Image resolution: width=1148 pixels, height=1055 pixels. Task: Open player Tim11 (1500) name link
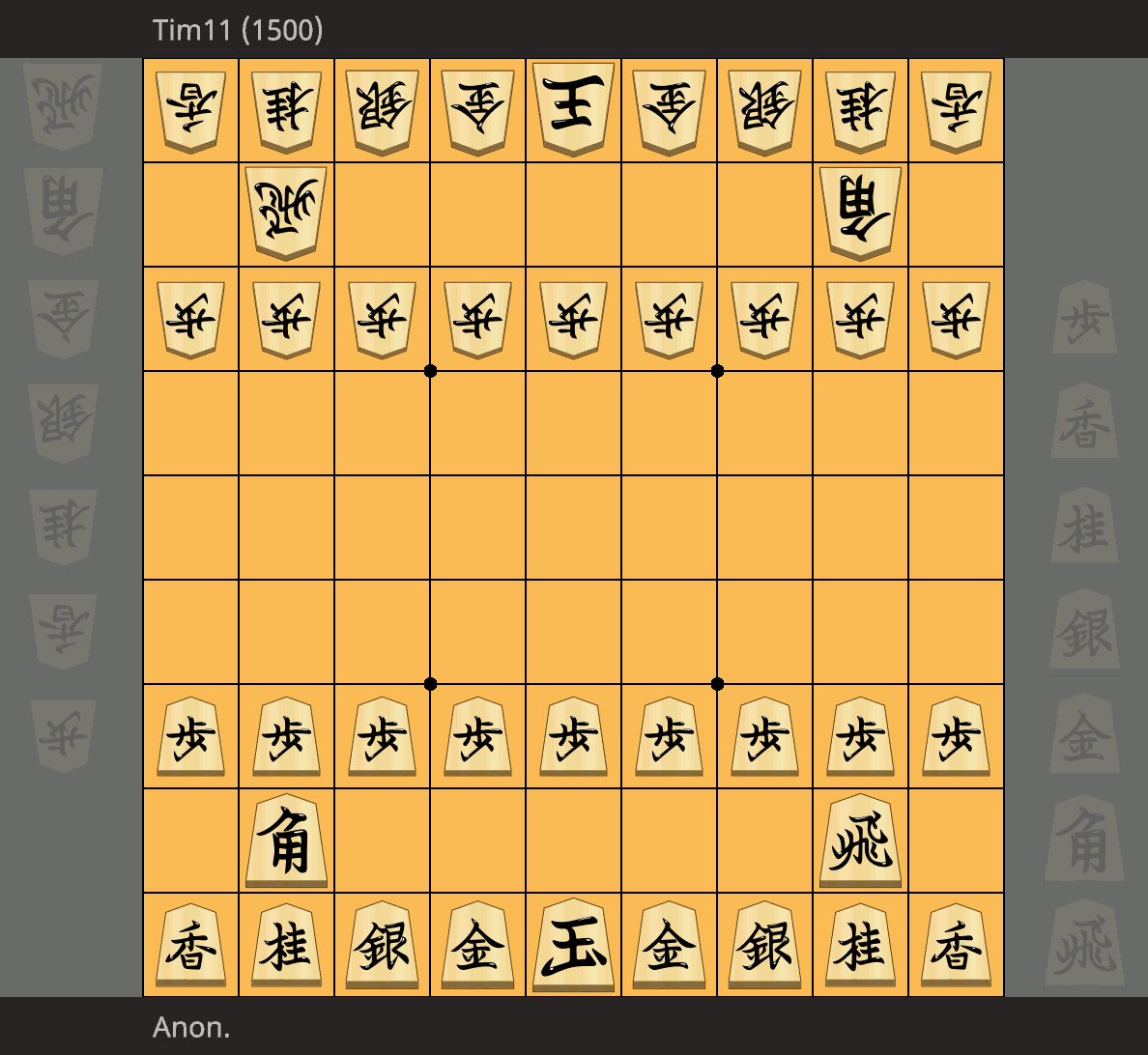pos(237,30)
